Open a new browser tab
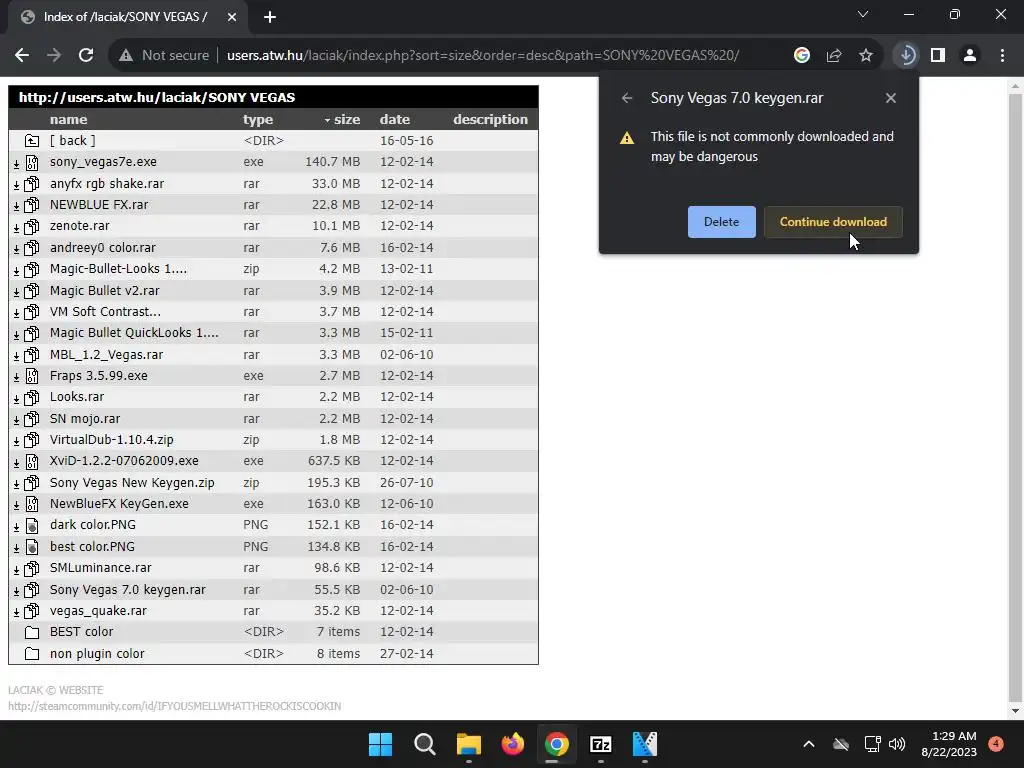Image resolution: width=1024 pixels, height=768 pixels. [270, 17]
